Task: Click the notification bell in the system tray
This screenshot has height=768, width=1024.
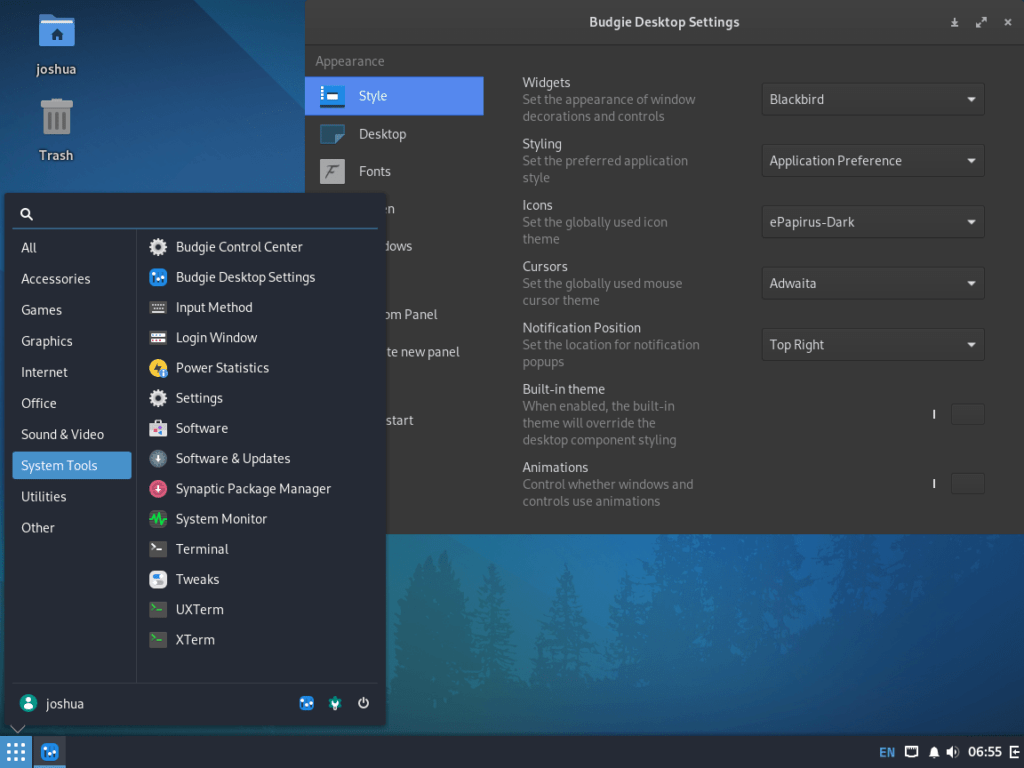Action: pyautogui.click(x=933, y=752)
